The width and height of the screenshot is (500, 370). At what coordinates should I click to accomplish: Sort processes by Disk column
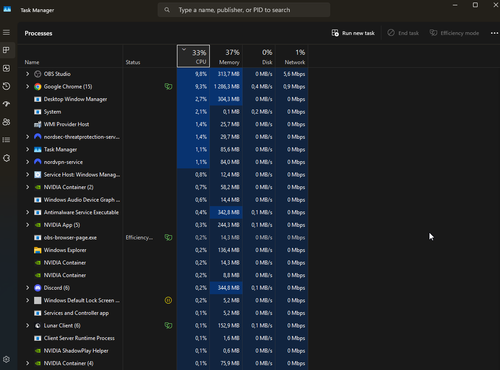click(259, 56)
